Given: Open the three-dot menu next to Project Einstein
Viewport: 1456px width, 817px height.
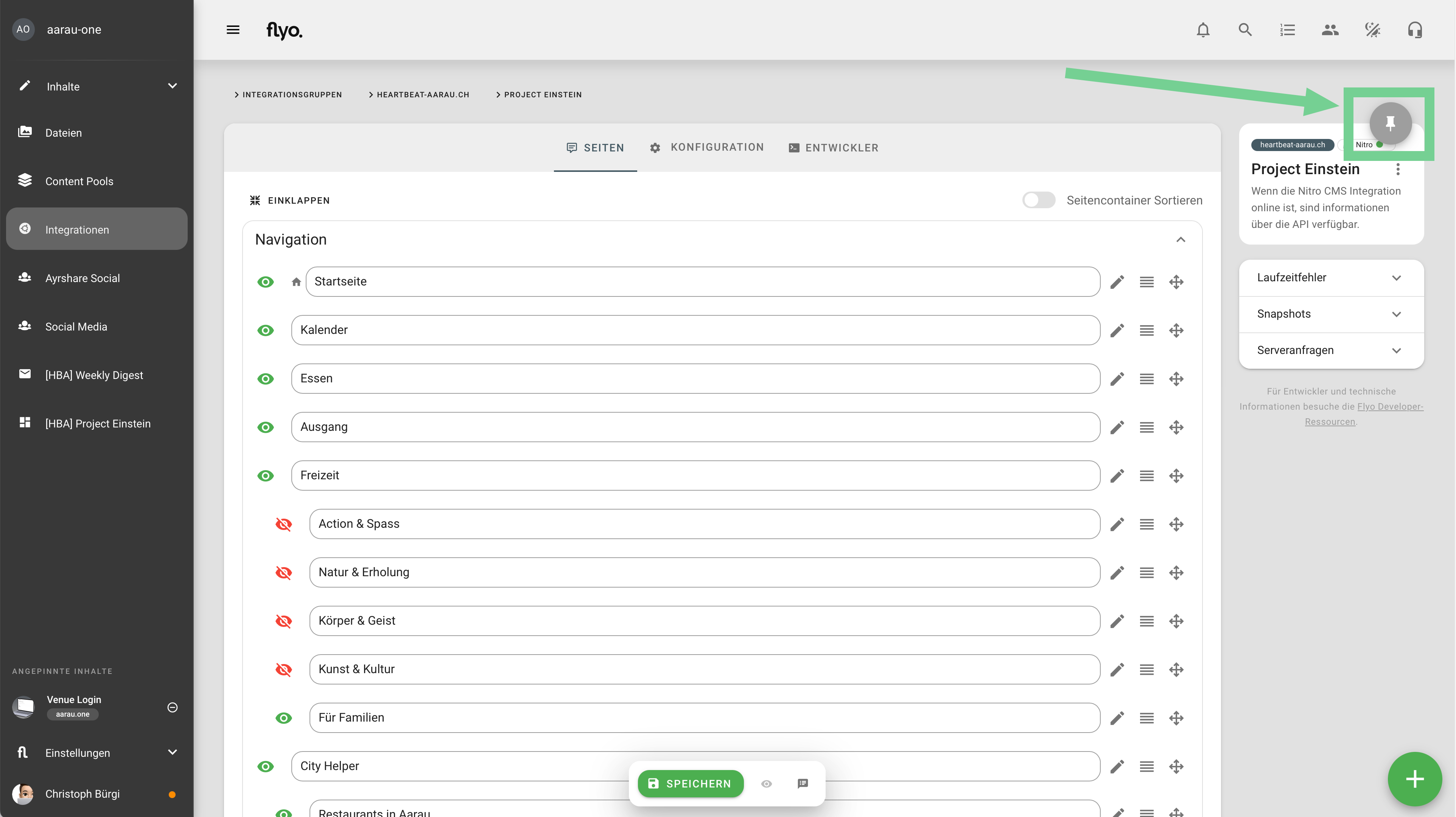Looking at the screenshot, I should pos(1398,169).
